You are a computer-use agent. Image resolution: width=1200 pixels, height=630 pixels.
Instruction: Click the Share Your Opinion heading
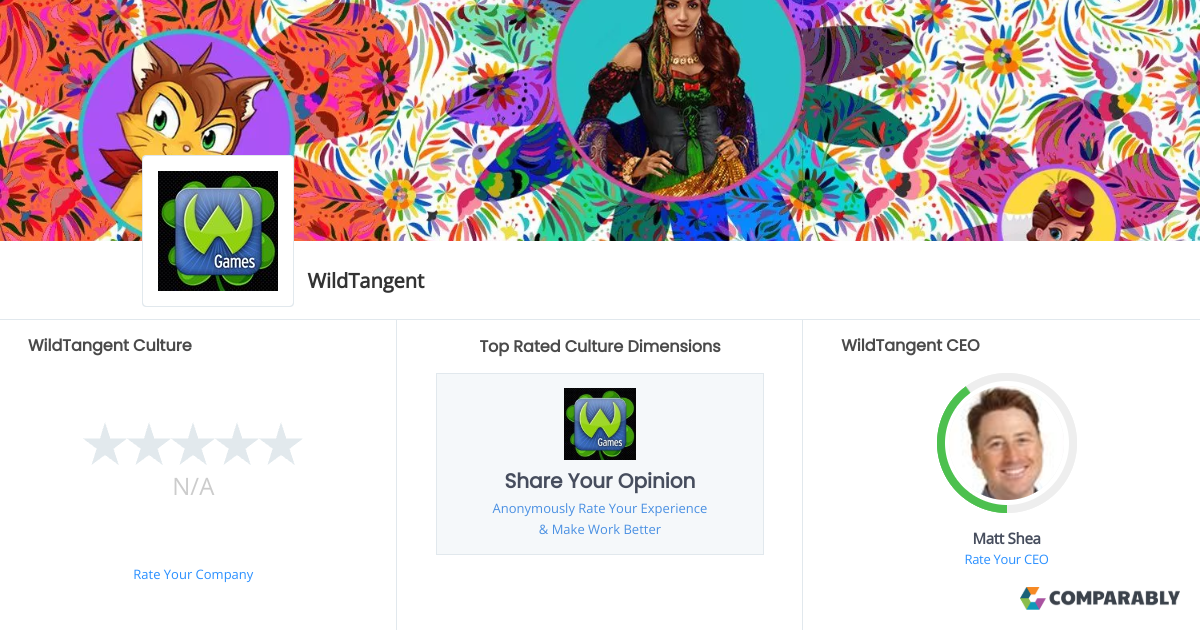coord(600,481)
